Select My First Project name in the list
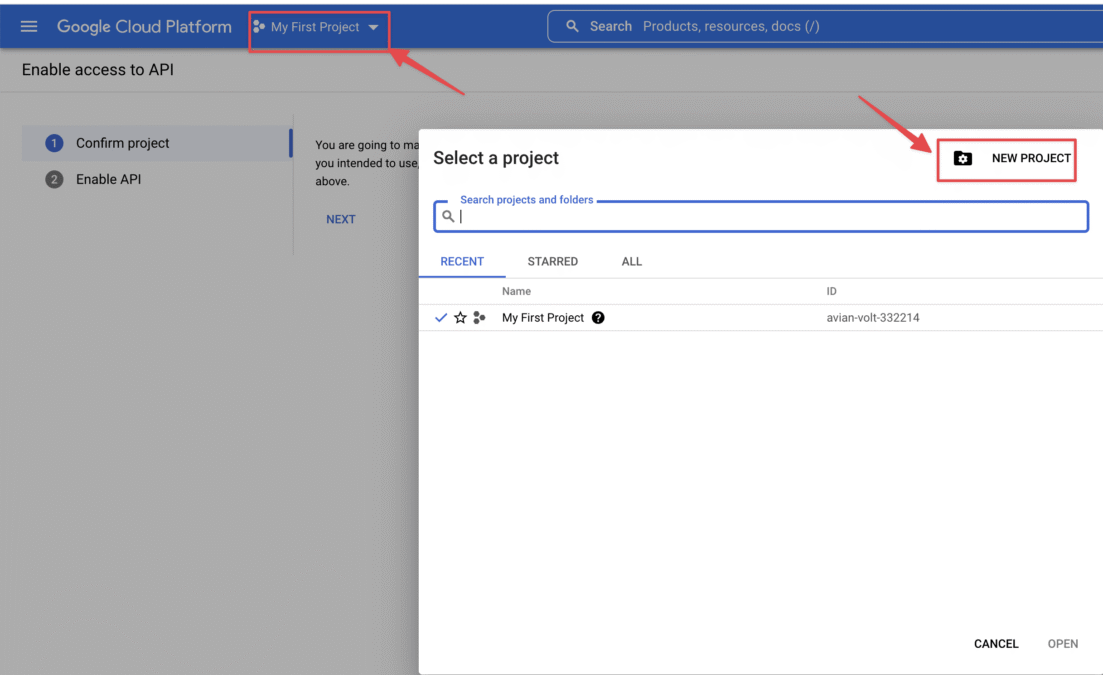1103x675 pixels. [543, 318]
